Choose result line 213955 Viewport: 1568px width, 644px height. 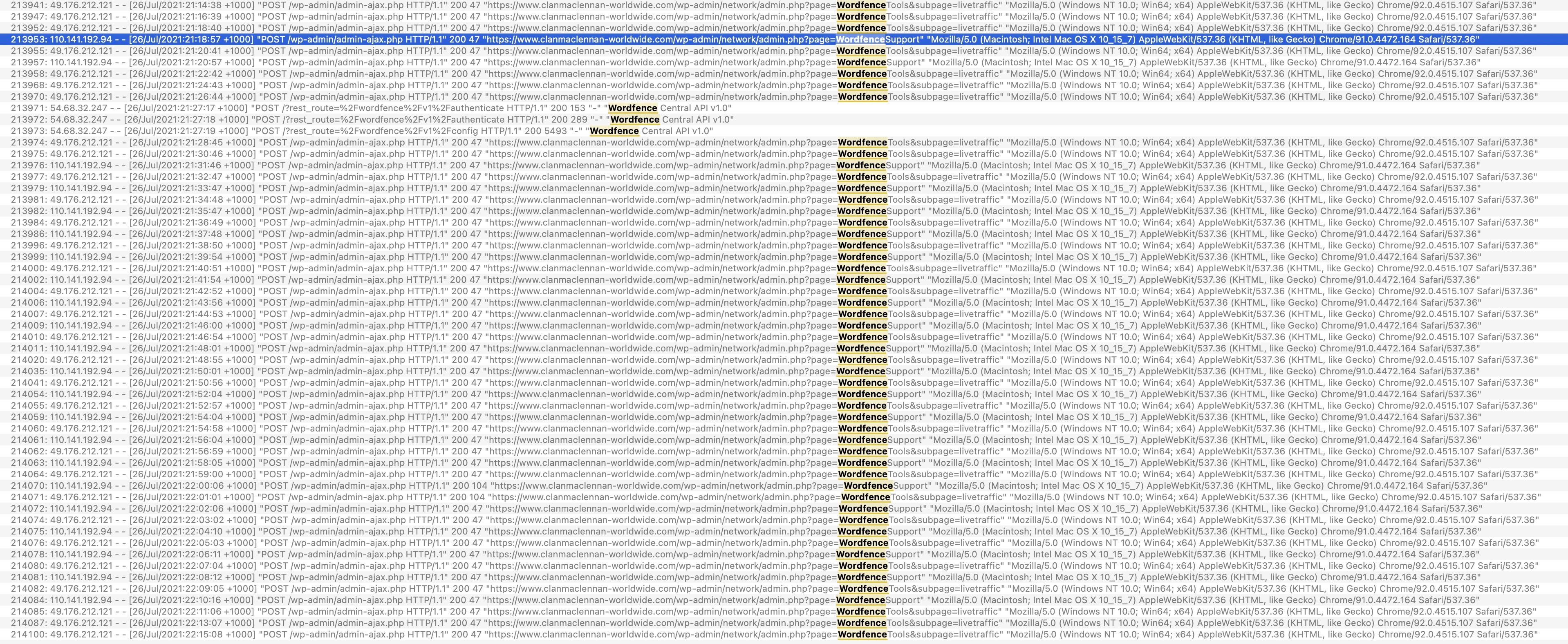[x=784, y=51]
